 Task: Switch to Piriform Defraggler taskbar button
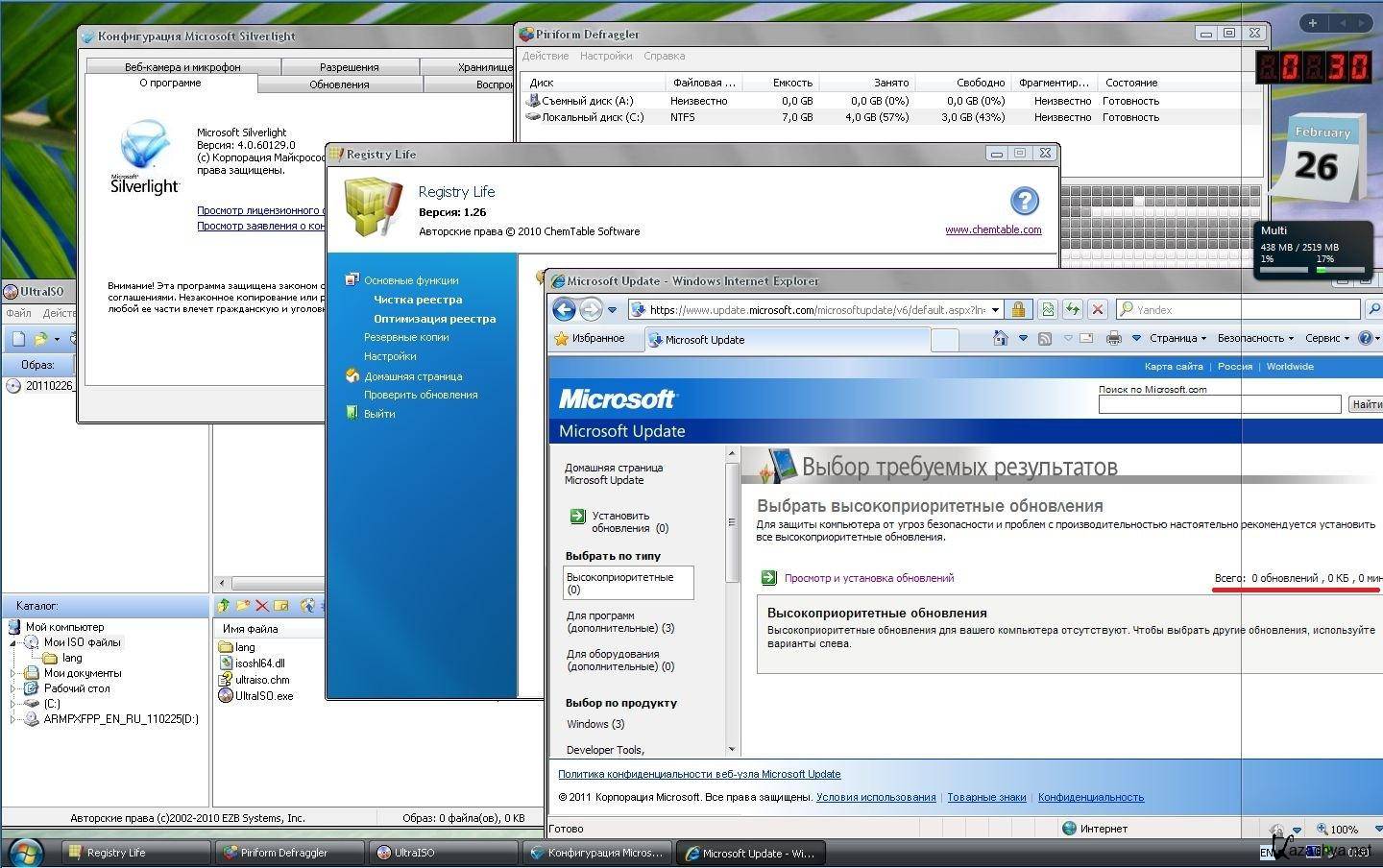click(289, 853)
